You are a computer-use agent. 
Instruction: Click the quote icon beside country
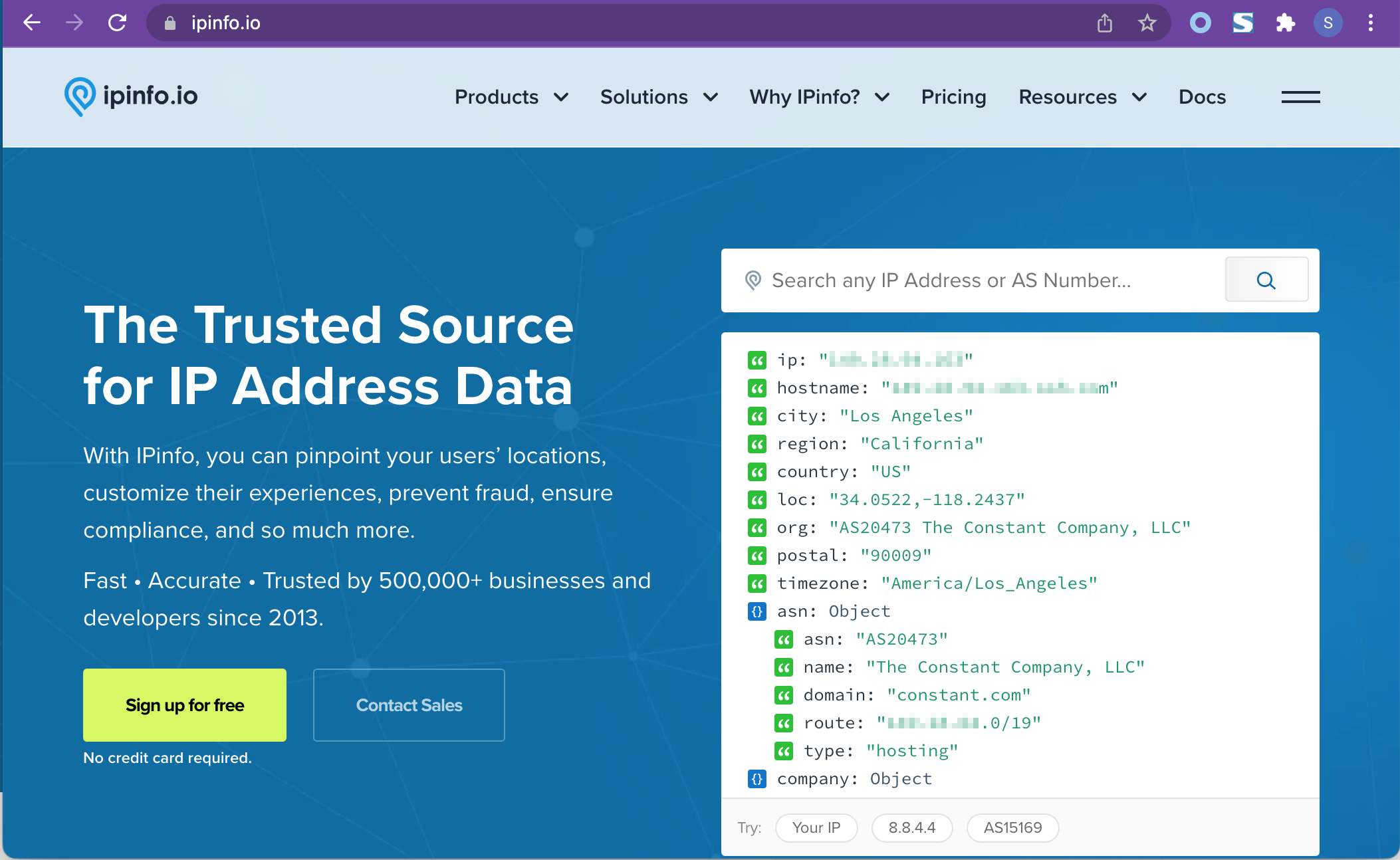(757, 472)
